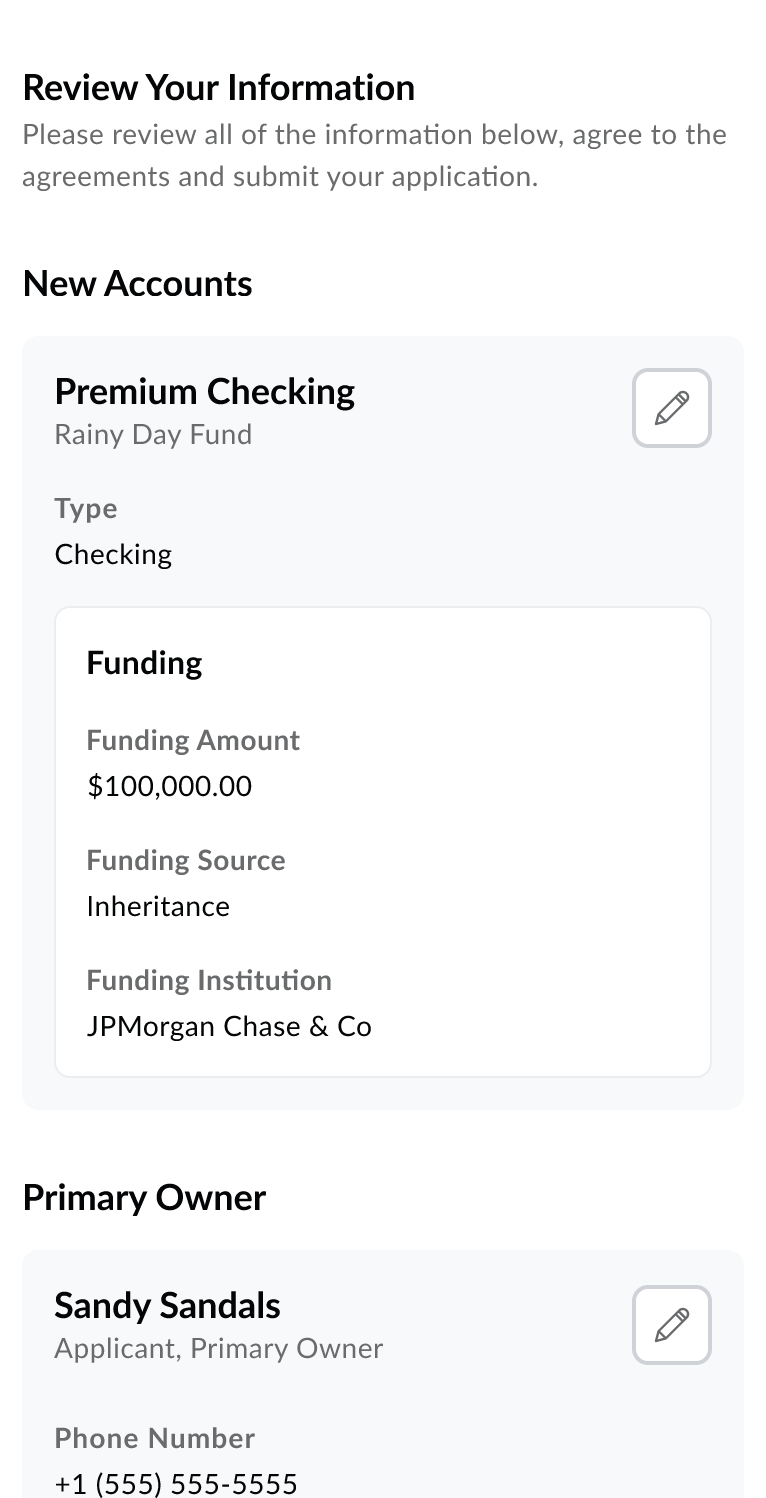Click the Review Your Information heading
The width and height of the screenshot is (766, 1498).
click(218, 88)
